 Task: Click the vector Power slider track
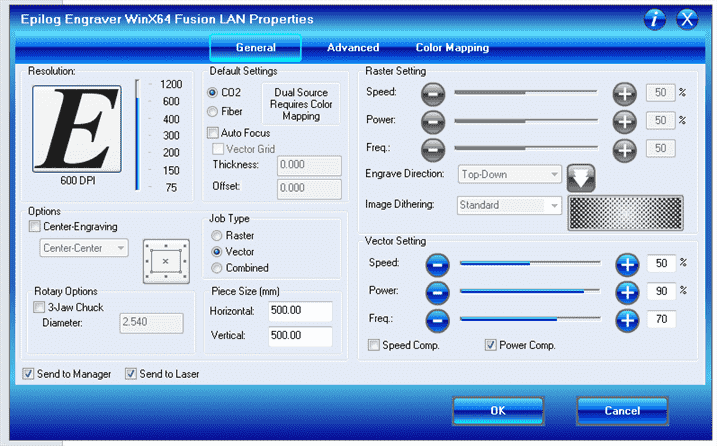[530, 291]
